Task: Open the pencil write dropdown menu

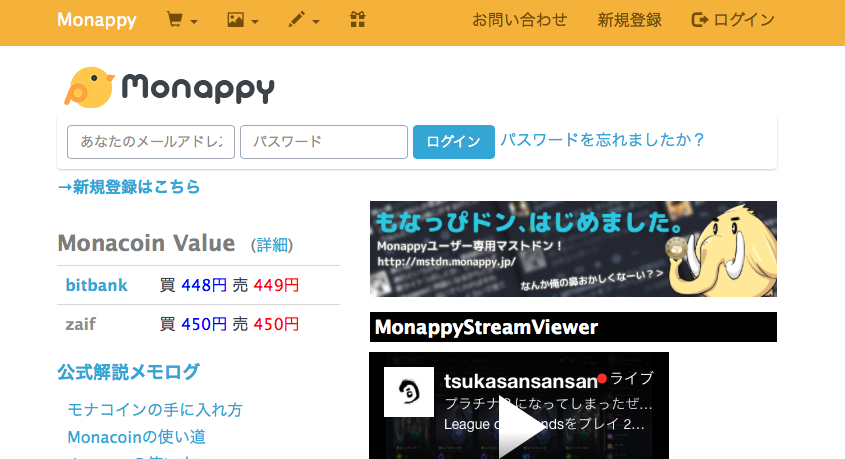Action: tap(303, 20)
